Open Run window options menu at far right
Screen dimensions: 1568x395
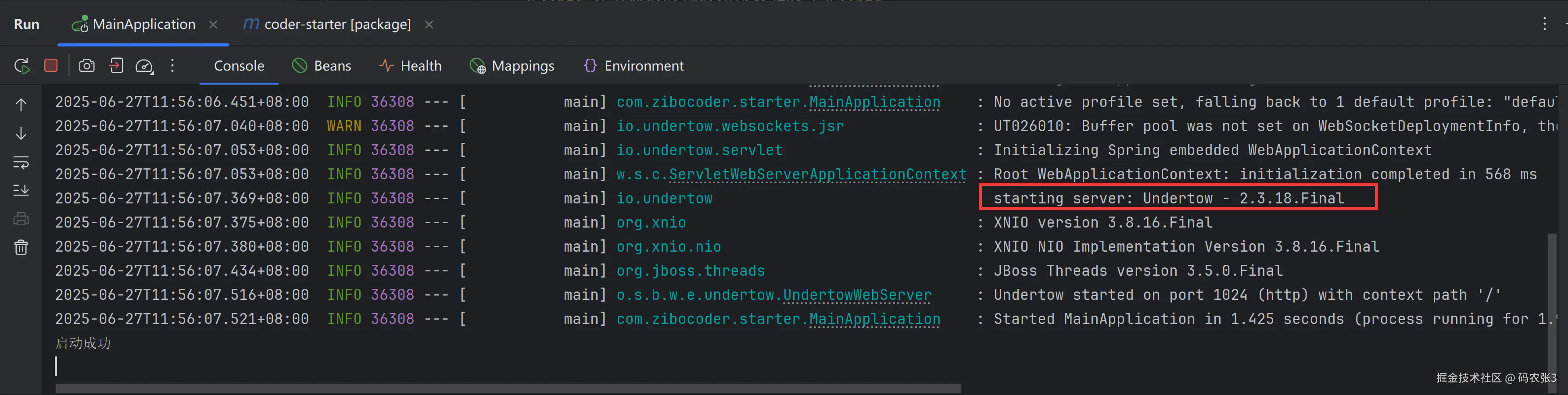click(1544, 25)
